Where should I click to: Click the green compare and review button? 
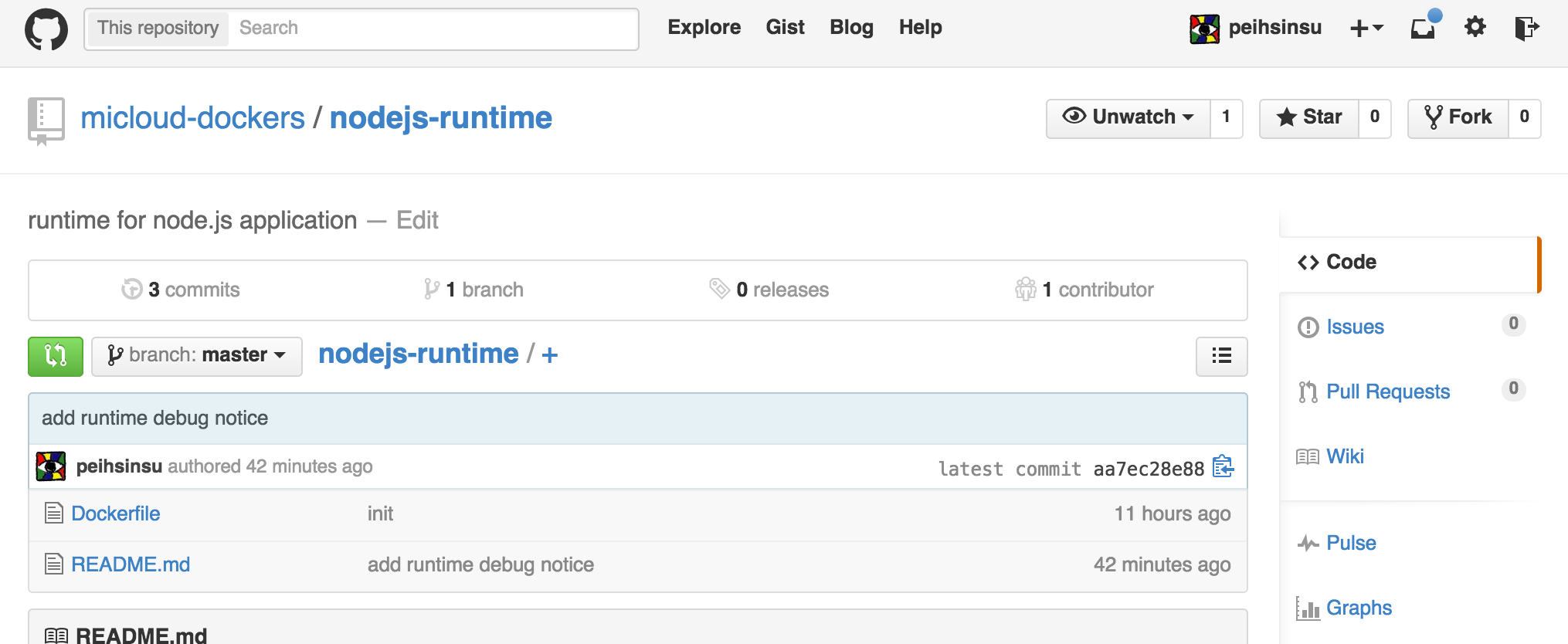coord(56,356)
